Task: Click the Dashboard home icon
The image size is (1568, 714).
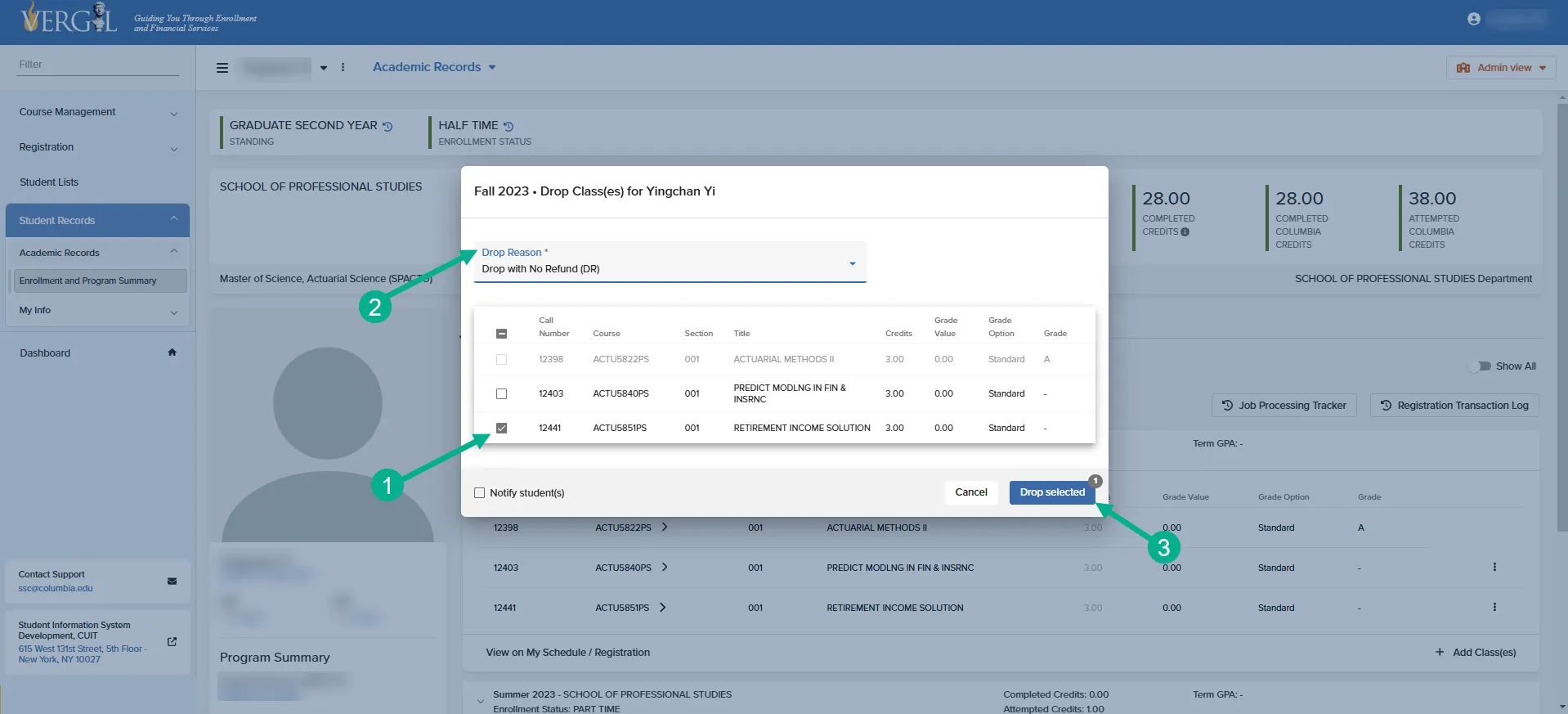Action: pos(172,353)
